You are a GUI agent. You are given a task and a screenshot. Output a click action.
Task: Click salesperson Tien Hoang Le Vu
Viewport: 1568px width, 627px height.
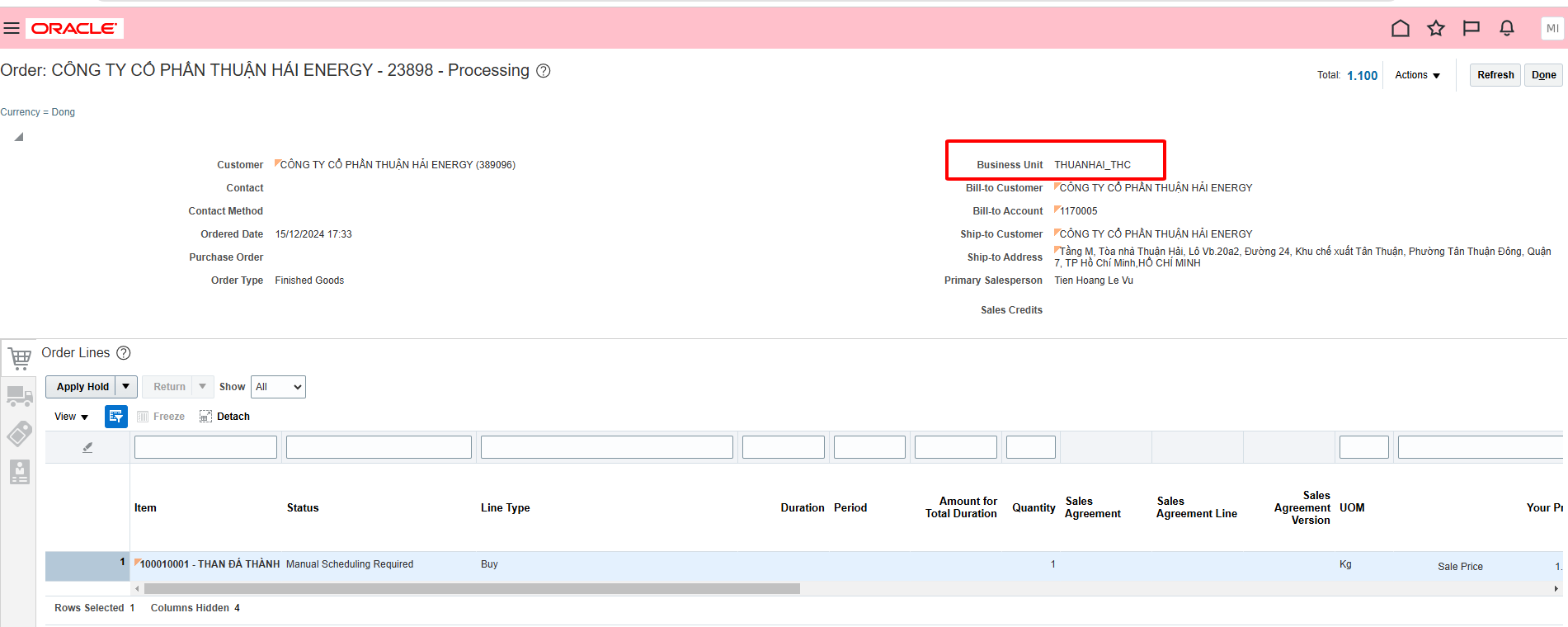[x=1094, y=280]
